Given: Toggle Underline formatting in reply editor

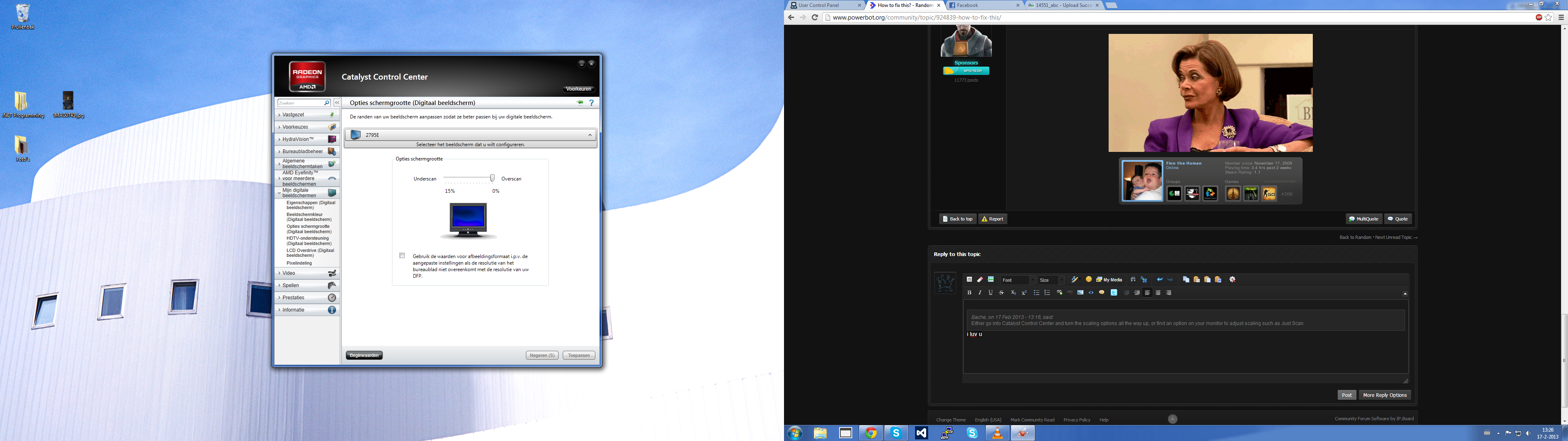Looking at the screenshot, I should tap(990, 292).
